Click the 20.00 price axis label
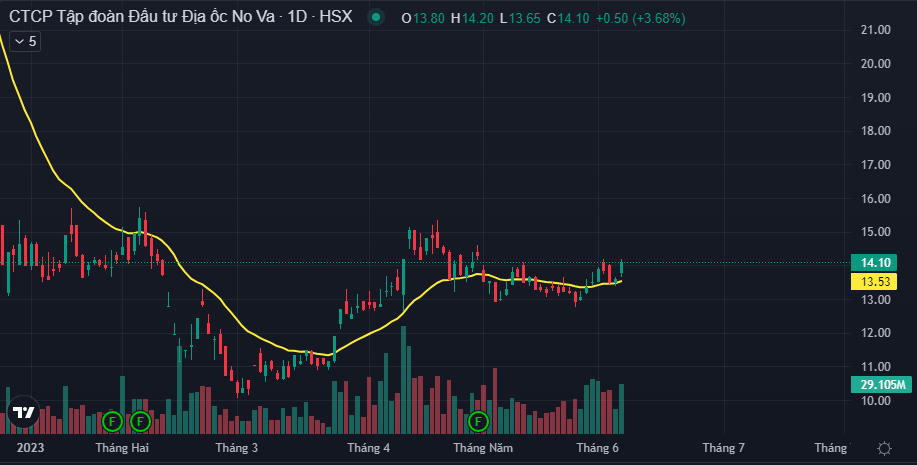Image resolution: width=917 pixels, height=465 pixels. (876, 64)
